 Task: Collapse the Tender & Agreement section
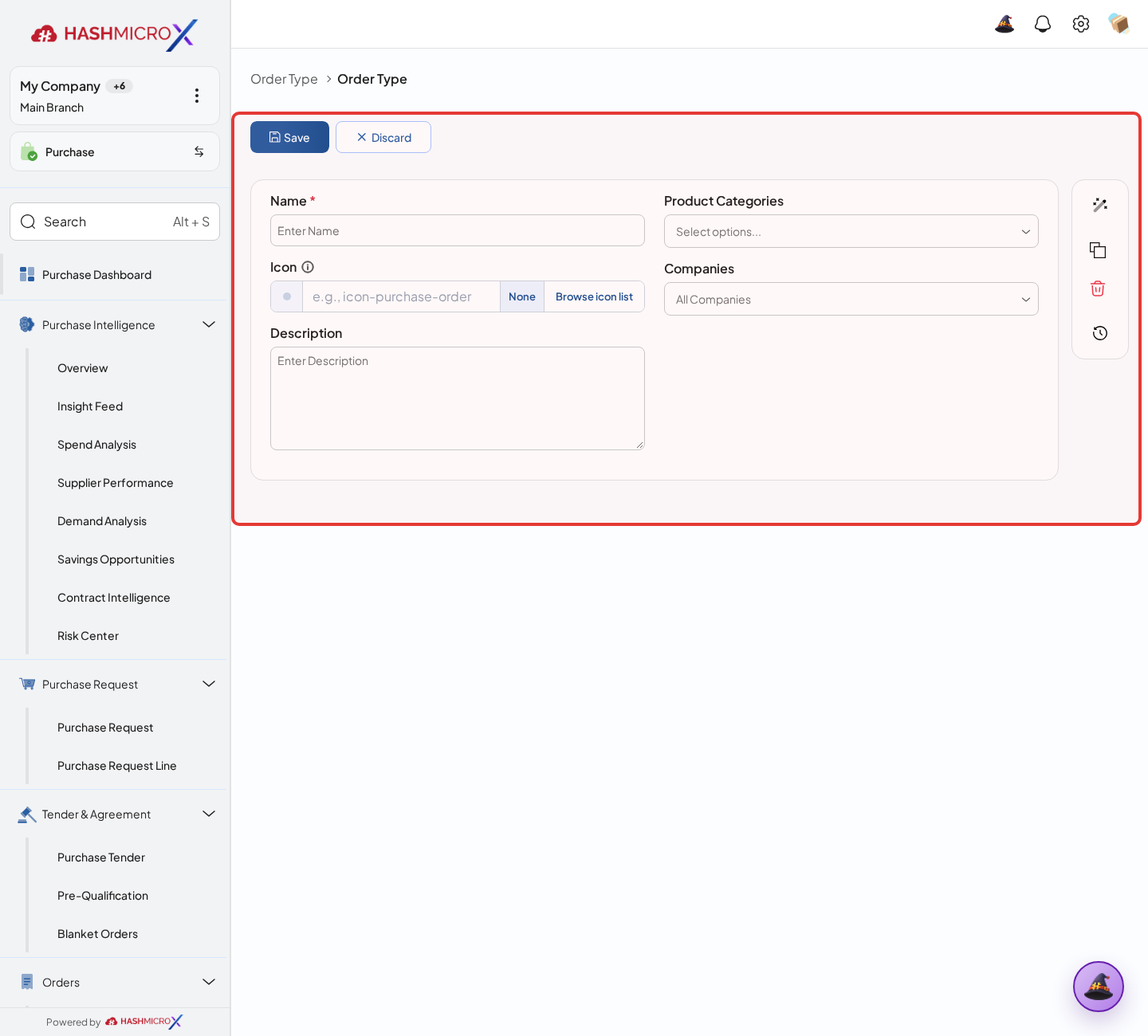pos(209,814)
